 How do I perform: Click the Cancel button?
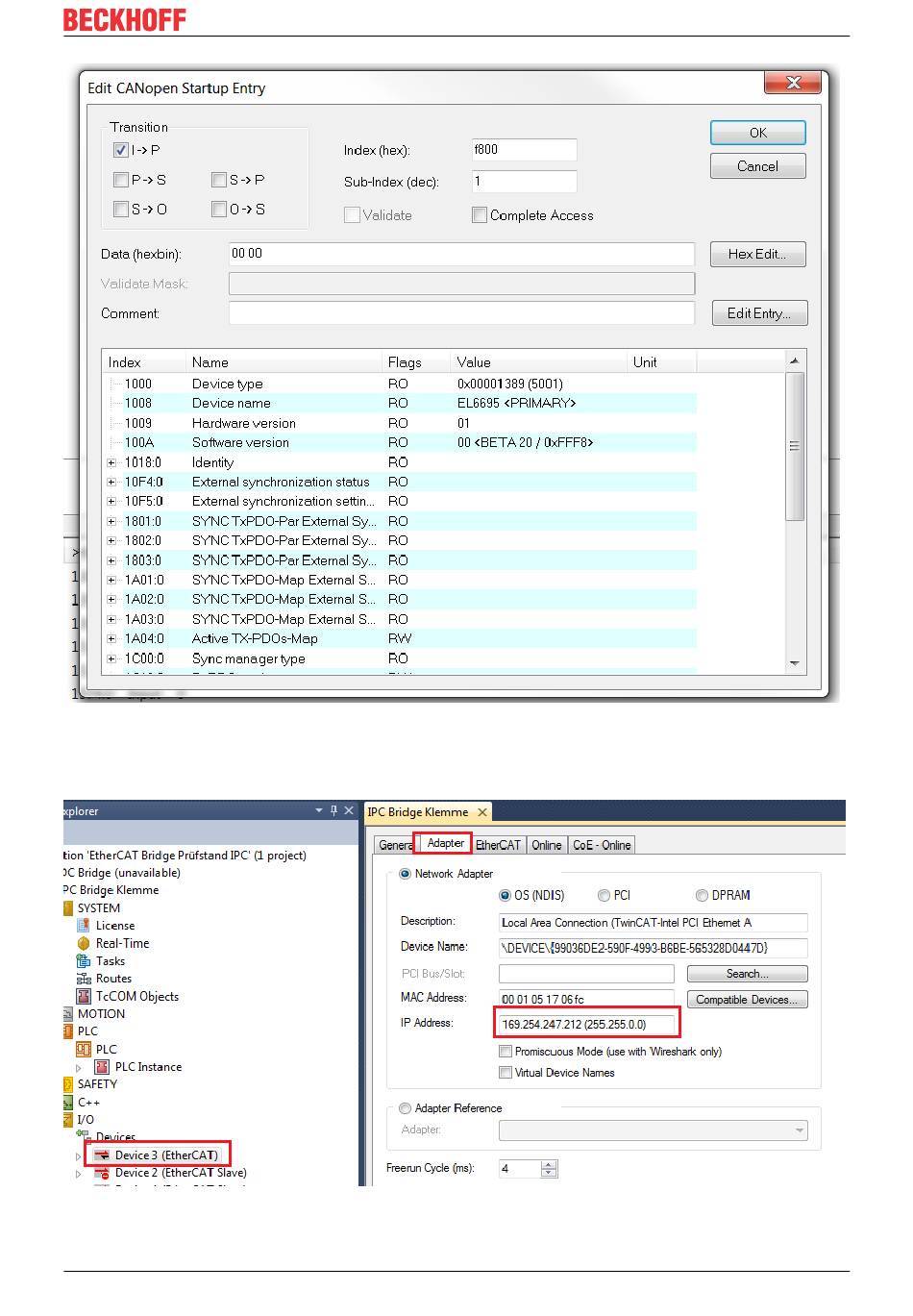pos(758,166)
